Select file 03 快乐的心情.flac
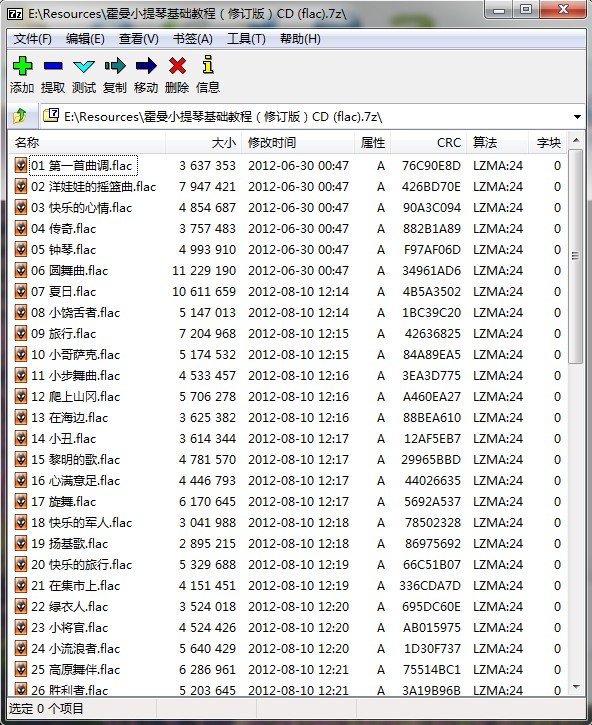This screenshot has height=725, width=592. 81,208
